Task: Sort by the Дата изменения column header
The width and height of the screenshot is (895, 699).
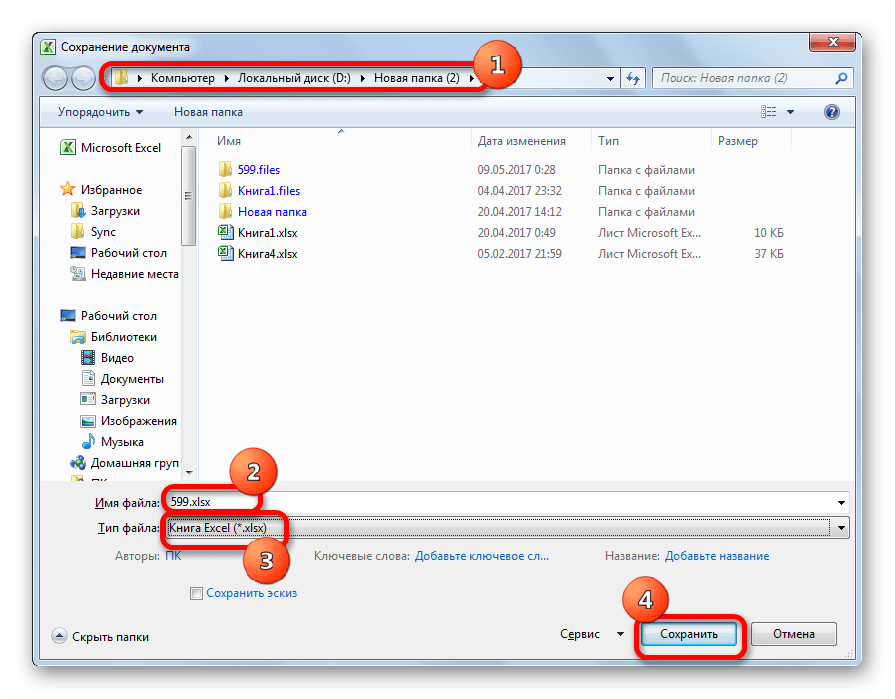Action: 521,141
